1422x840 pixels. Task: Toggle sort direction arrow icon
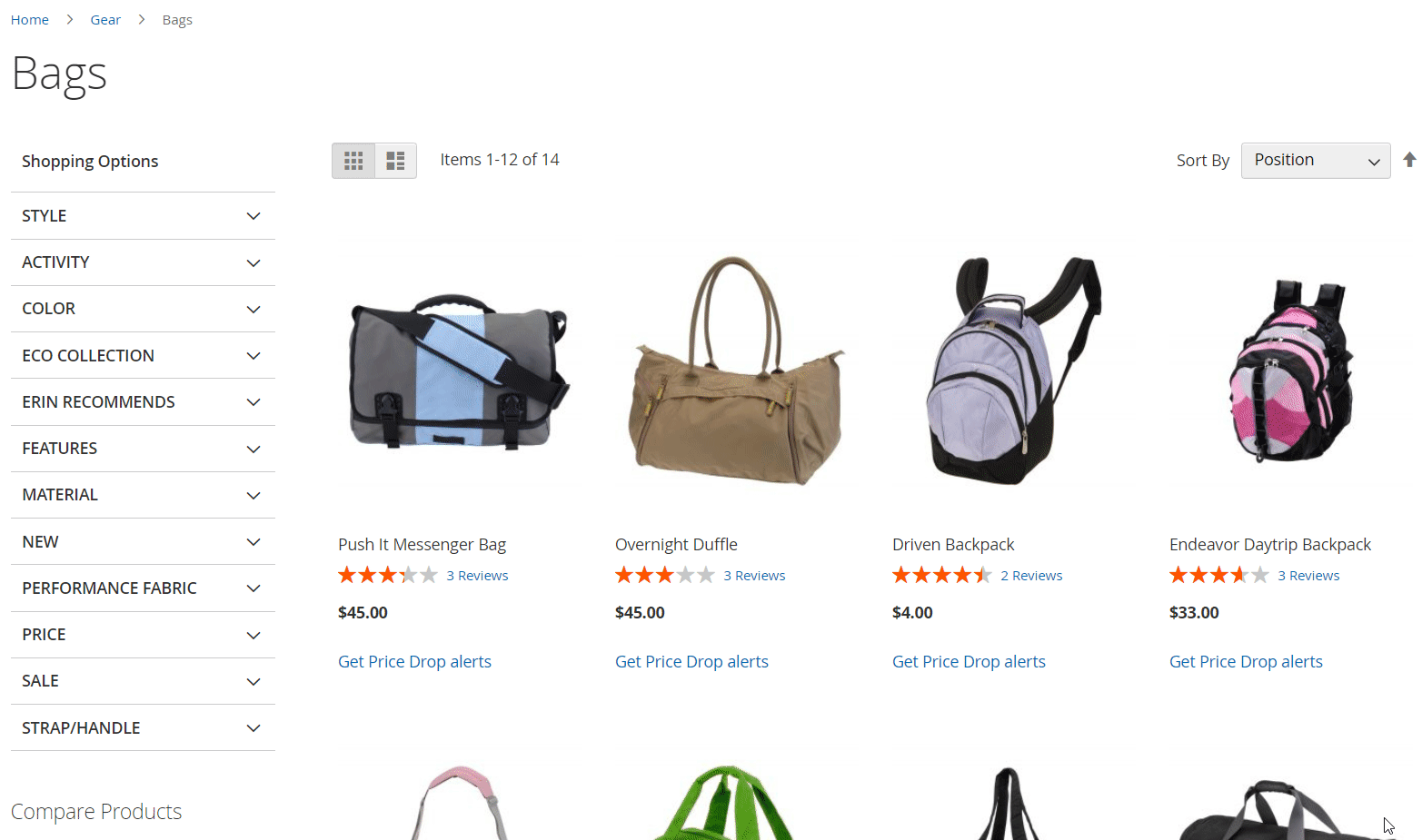1409,160
